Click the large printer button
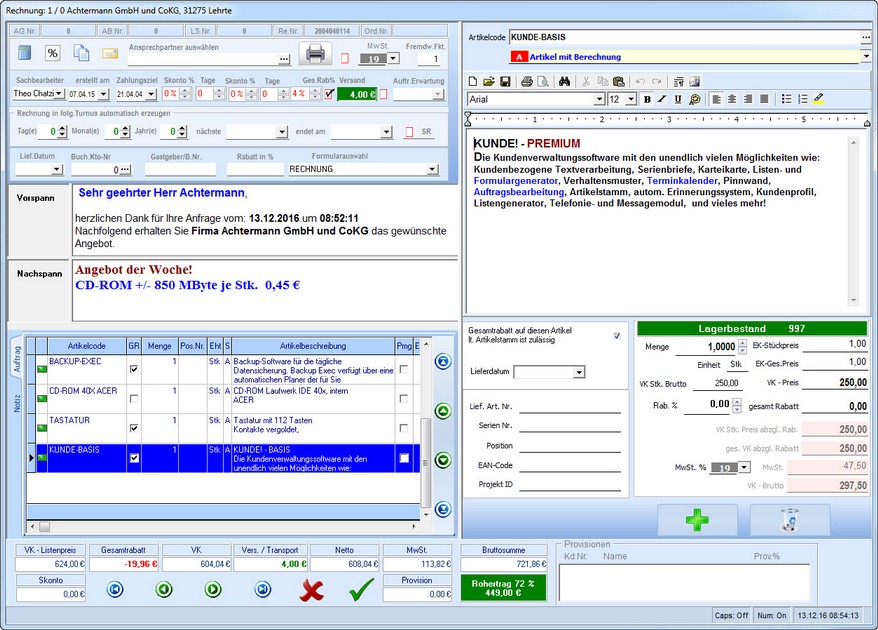Viewport: 878px width, 630px height. [x=315, y=54]
